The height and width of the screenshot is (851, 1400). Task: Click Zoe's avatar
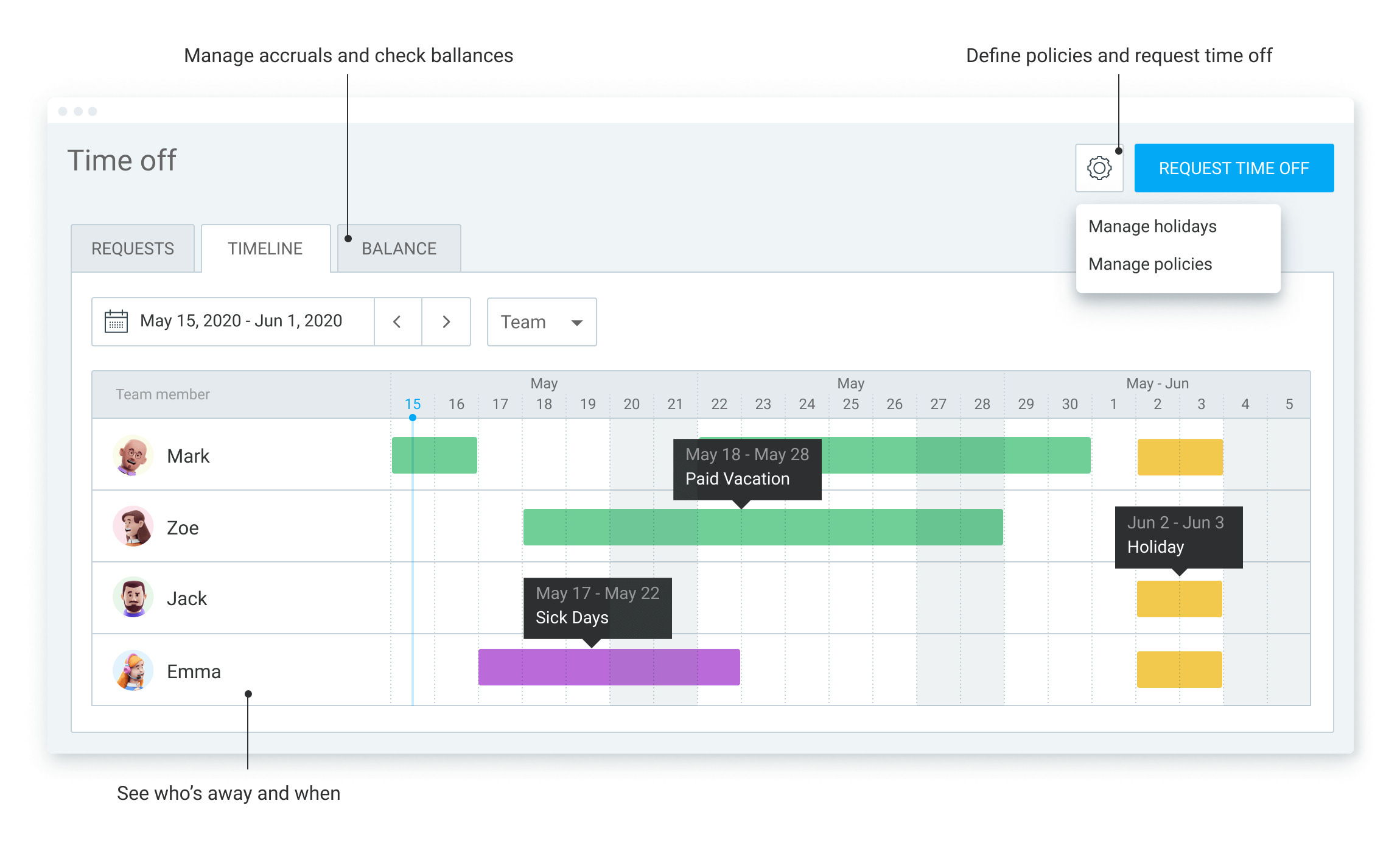[x=133, y=527]
